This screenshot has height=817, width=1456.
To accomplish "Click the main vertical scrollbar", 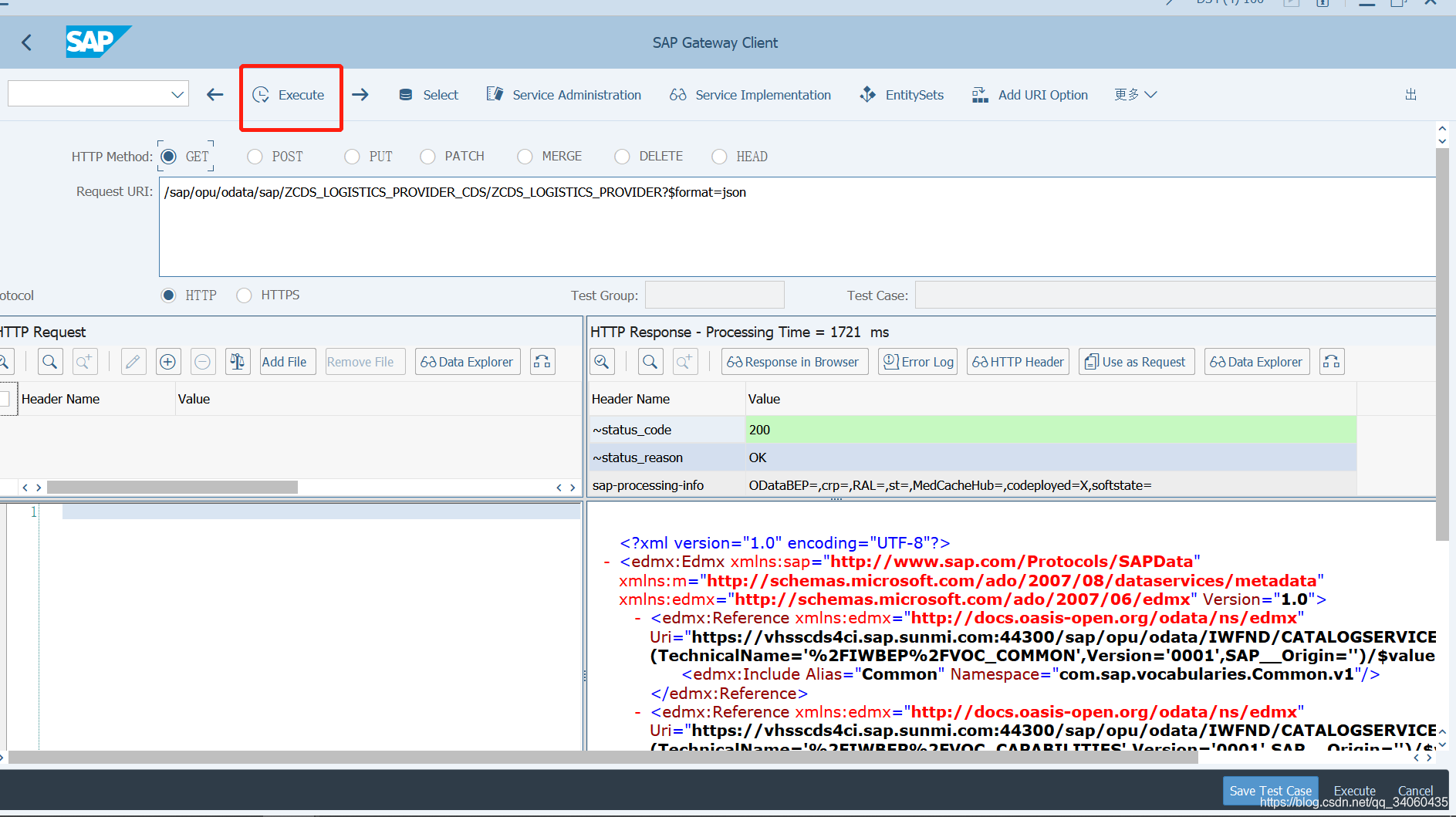I will tap(1442, 344).
